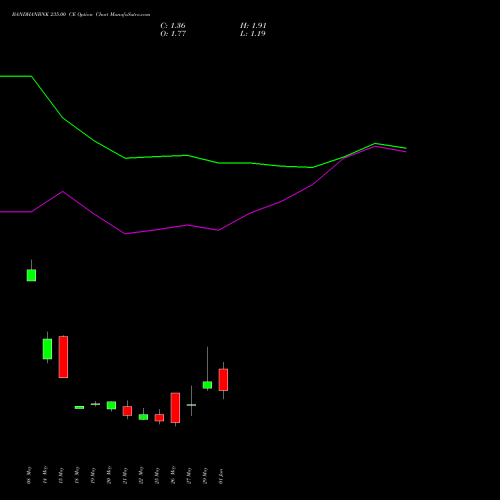
Task: Select the 26 May date label
Action: coord(173,475)
